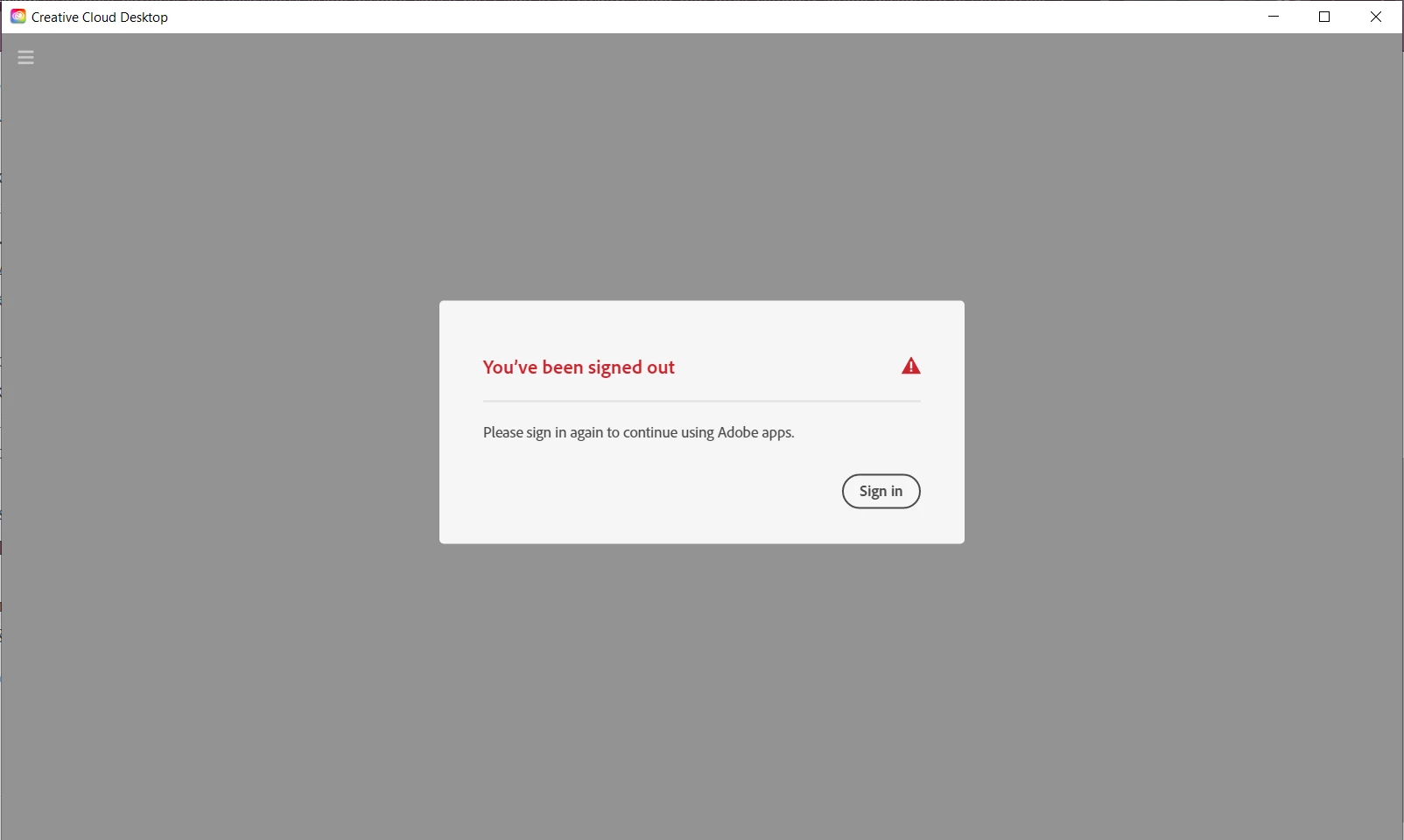1404x840 pixels.
Task: Click the Sign in button
Action: tap(881, 491)
